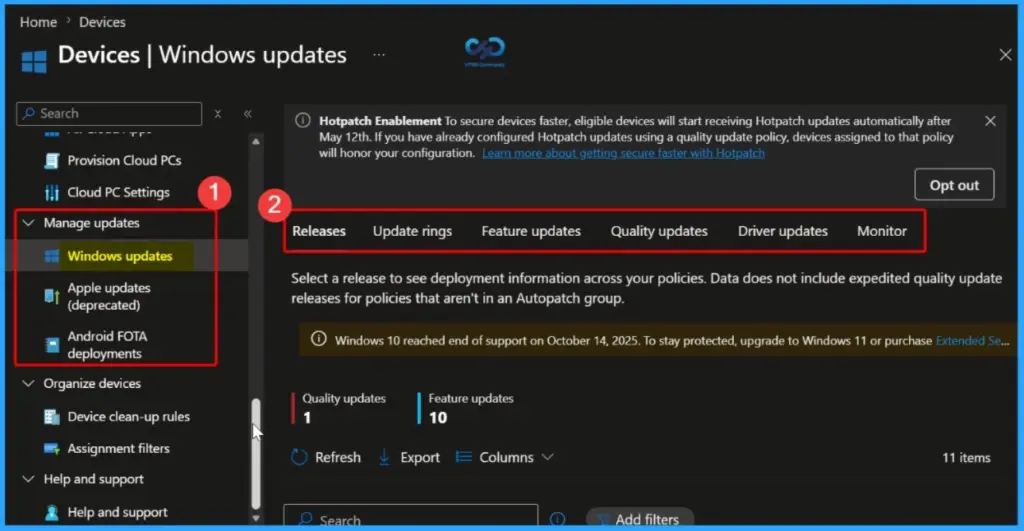Select the Driver updates tab
Image resolution: width=1024 pixels, height=531 pixels.
click(782, 231)
